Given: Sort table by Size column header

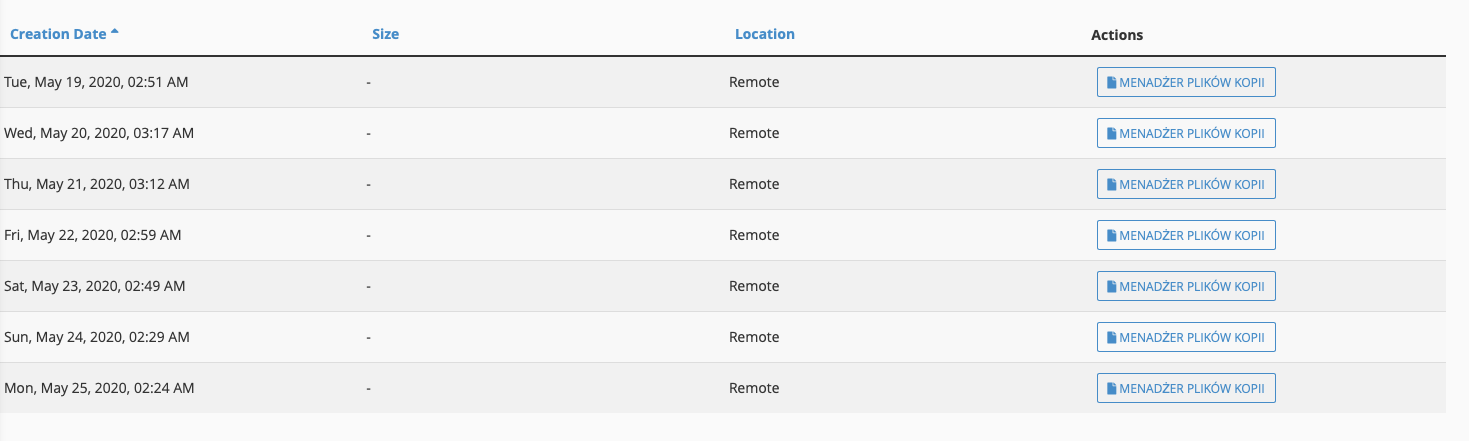Looking at the screenshot, I should pos(385,34).
